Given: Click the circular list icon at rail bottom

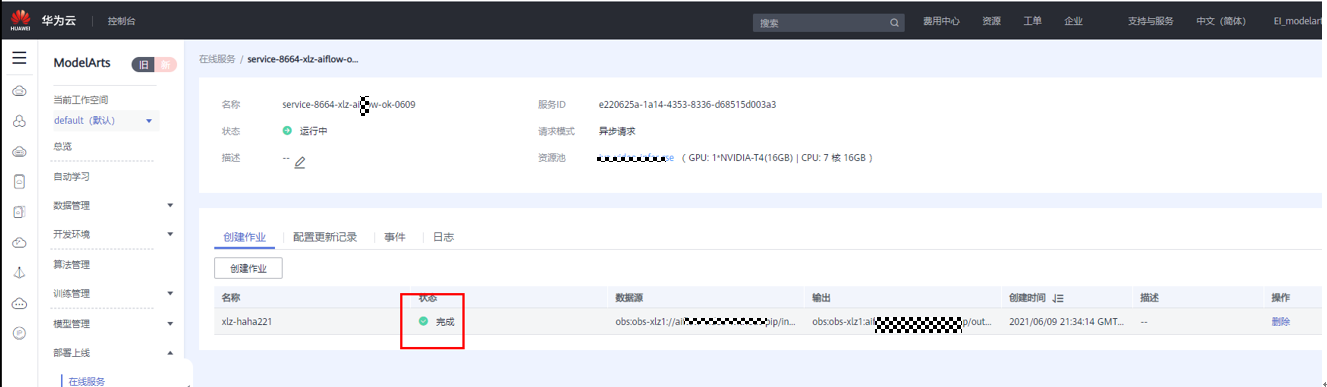Looking at the screenshot, I should coord(19,333).
